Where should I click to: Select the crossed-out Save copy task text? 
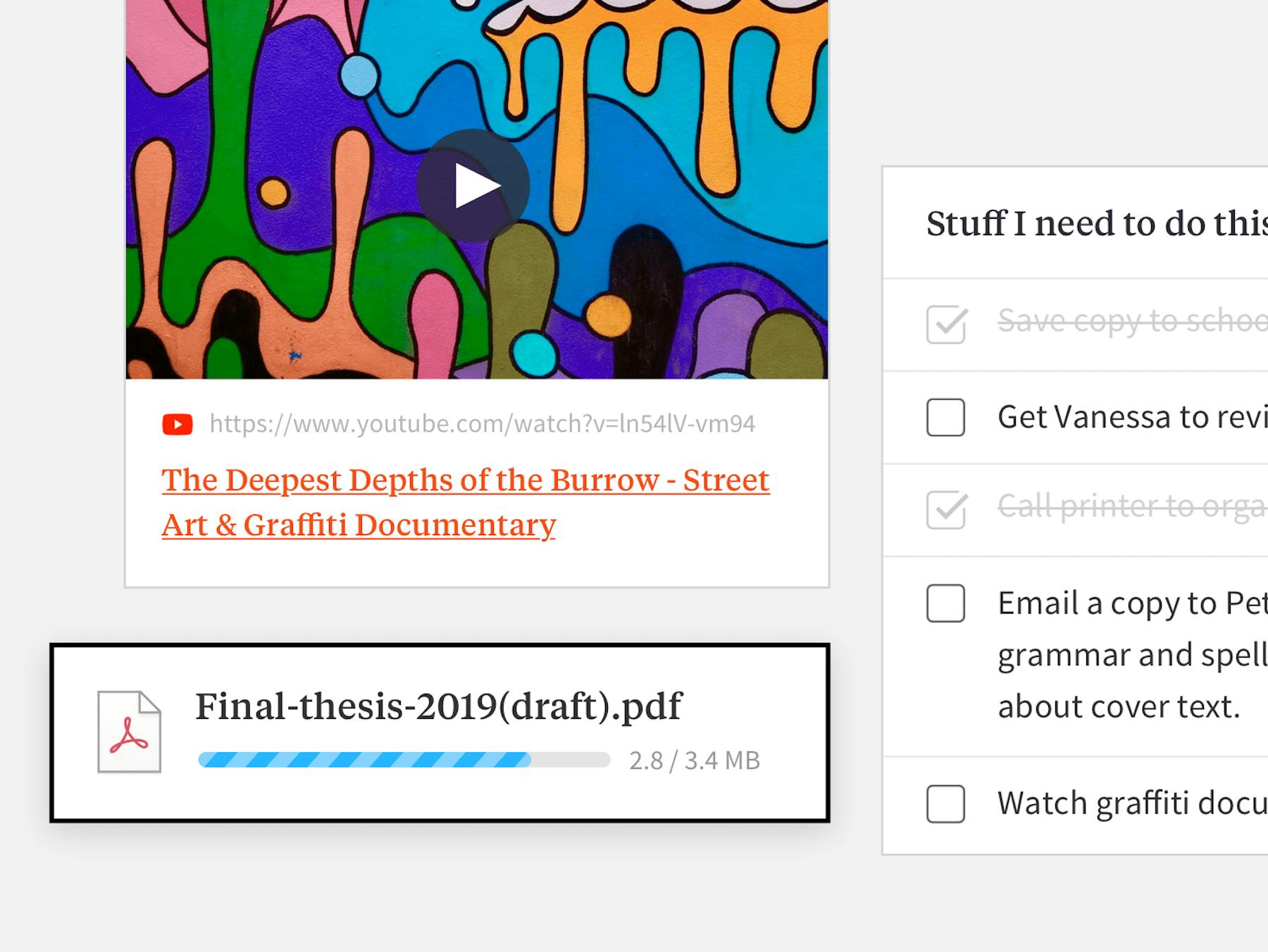tap(1131, 321)
